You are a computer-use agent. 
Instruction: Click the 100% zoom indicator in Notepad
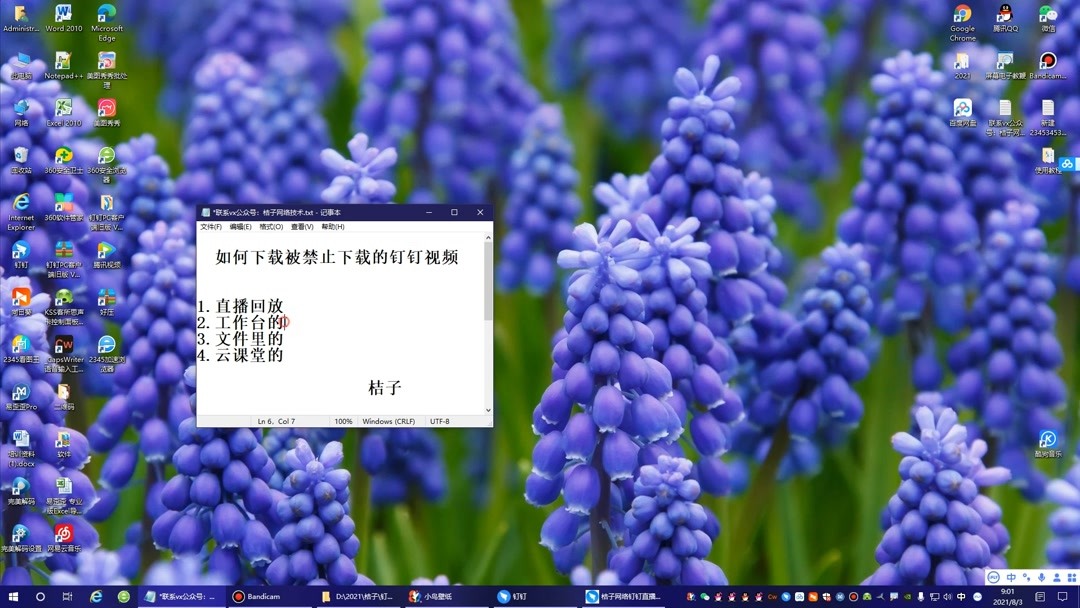[343, 421]
